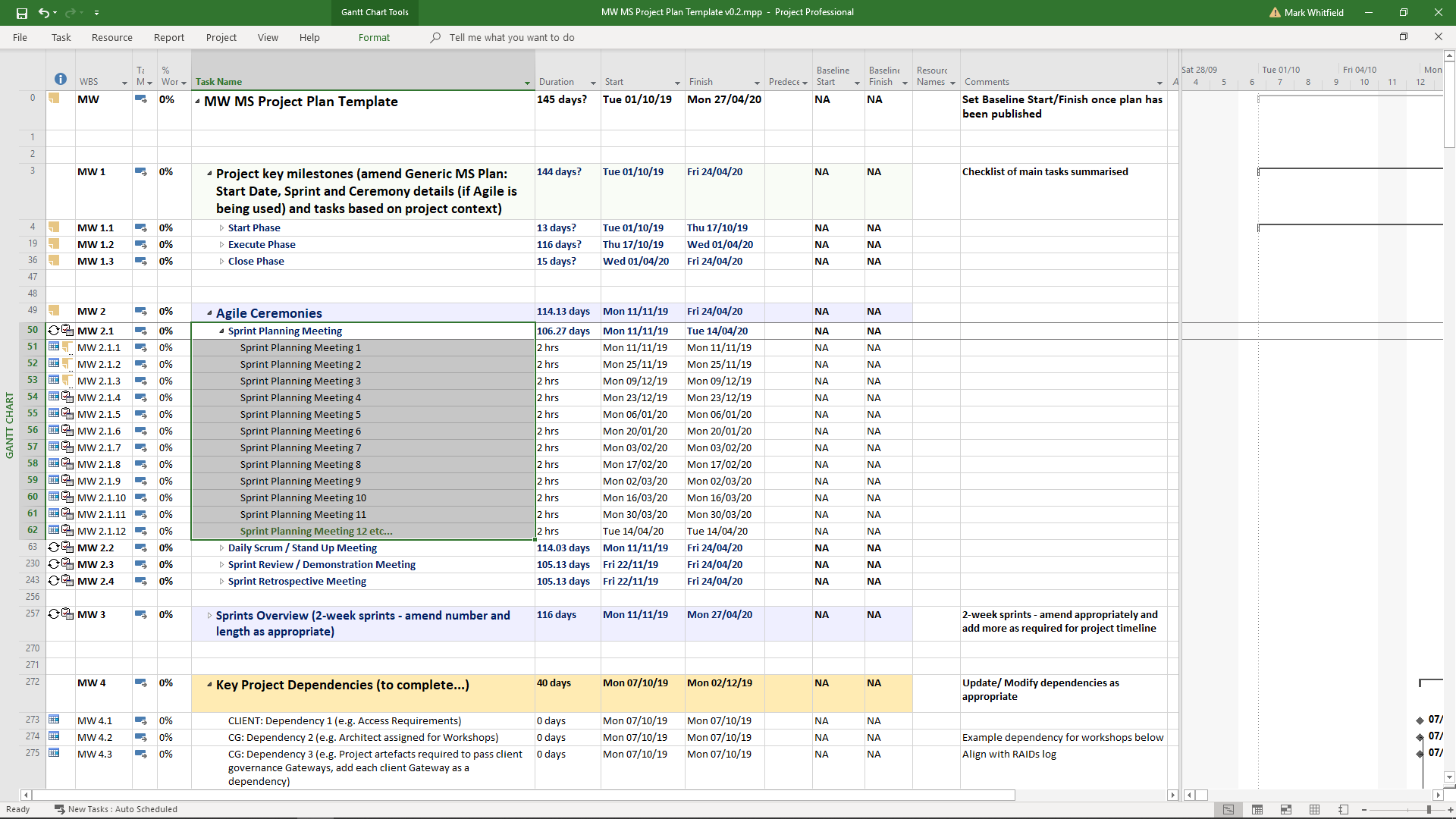Open the Finish column filter dropdown
This screenshot has width=1456, height=819.
tap(757, 83)
